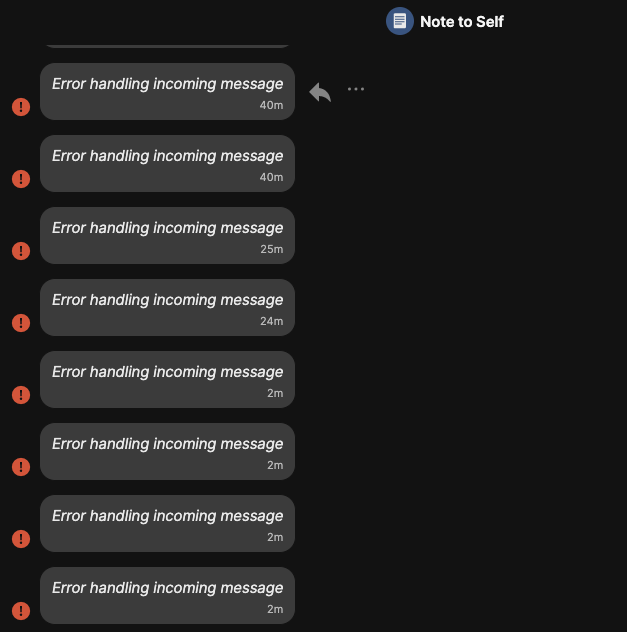This screenshot has height=632, width=627.
Task: Select the second error bubble timestamped 40m
Action: point(167,163)
